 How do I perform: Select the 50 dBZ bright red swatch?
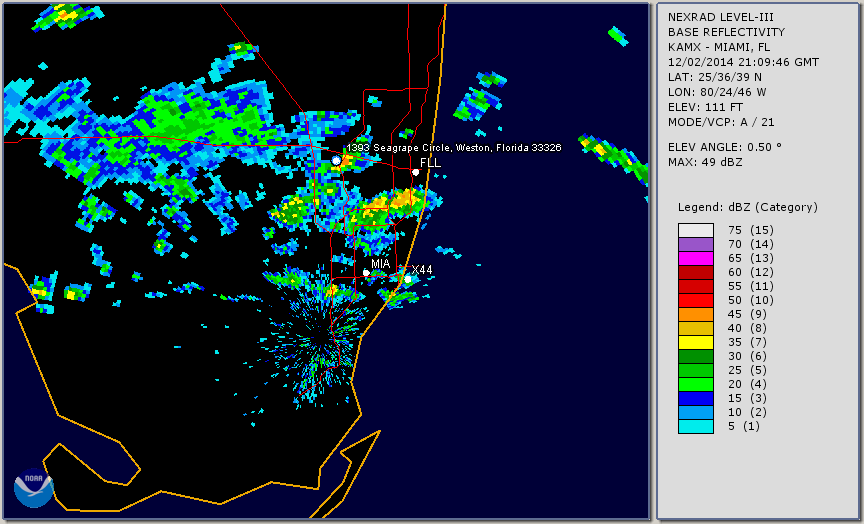pos(696,300)
